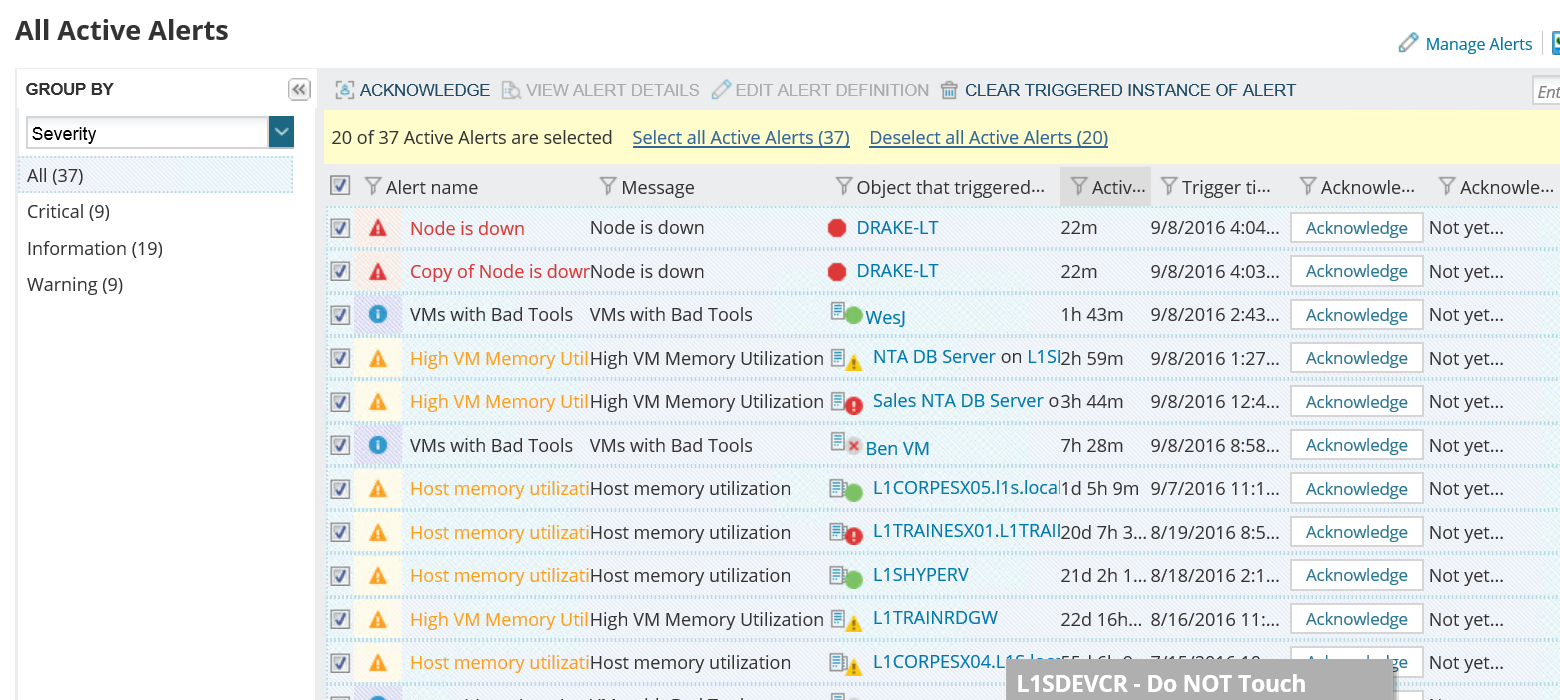
Task: Sort by the Message column header
Action: [657, 187]
